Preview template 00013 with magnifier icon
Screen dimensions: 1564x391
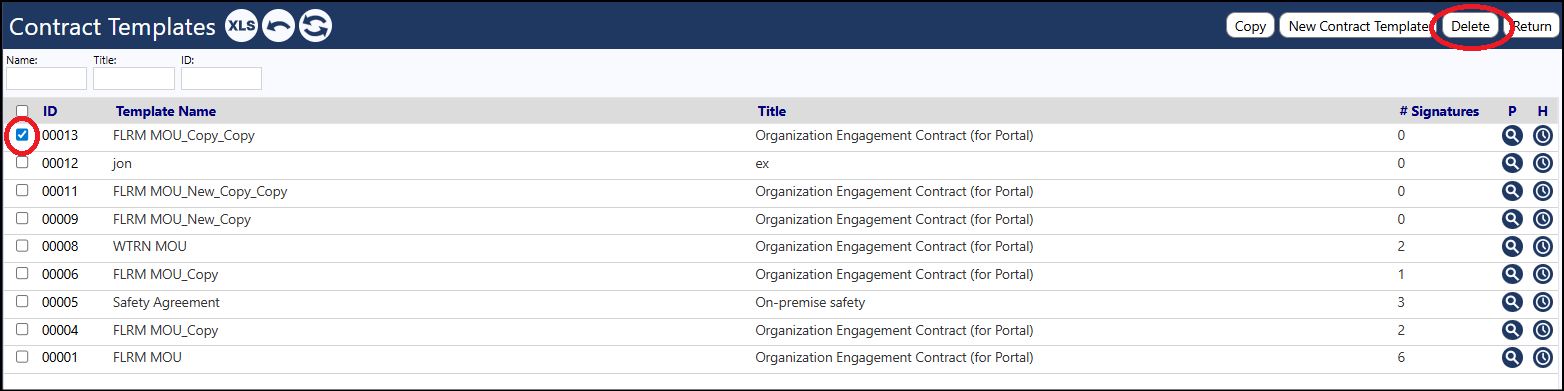1512,135
